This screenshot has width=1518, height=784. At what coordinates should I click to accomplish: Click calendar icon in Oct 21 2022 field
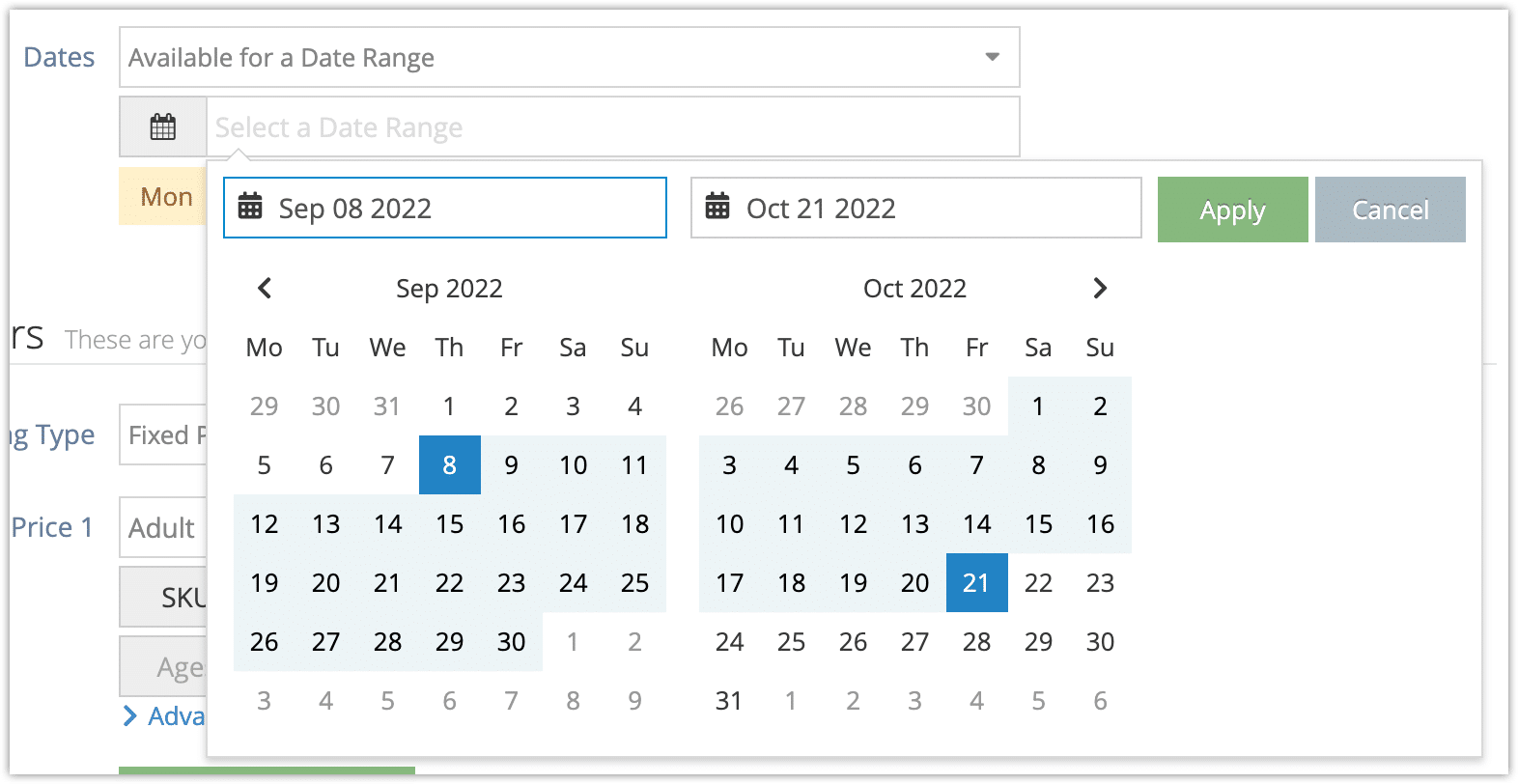pyautogui.click(x=717, y=207)
